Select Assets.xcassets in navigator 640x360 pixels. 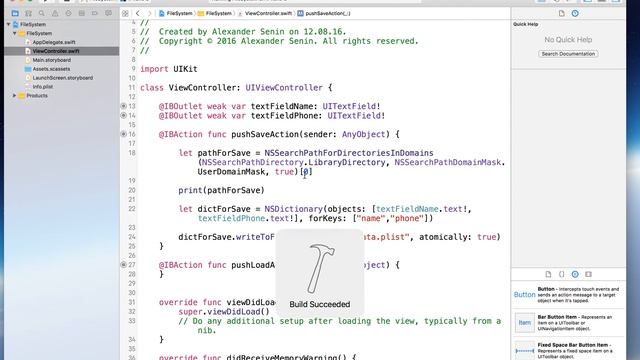click(x=51, y=69)
